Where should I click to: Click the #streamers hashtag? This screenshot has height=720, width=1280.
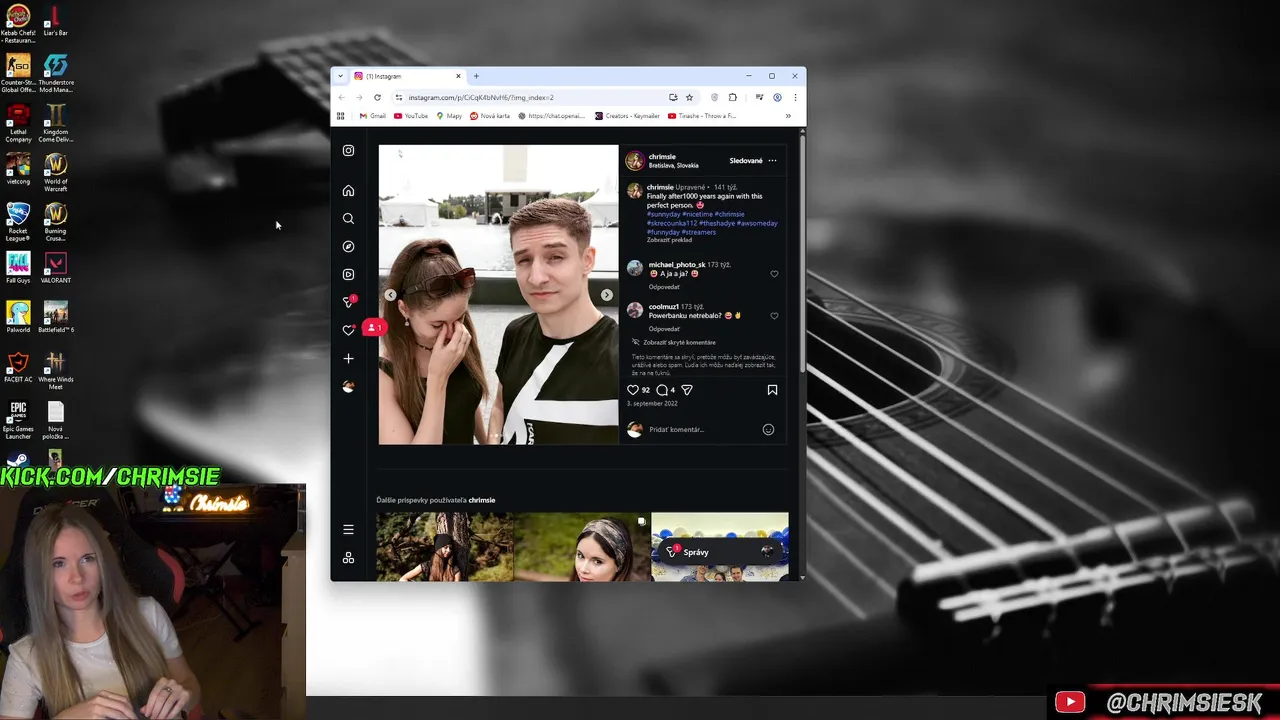tap(699, 232)
